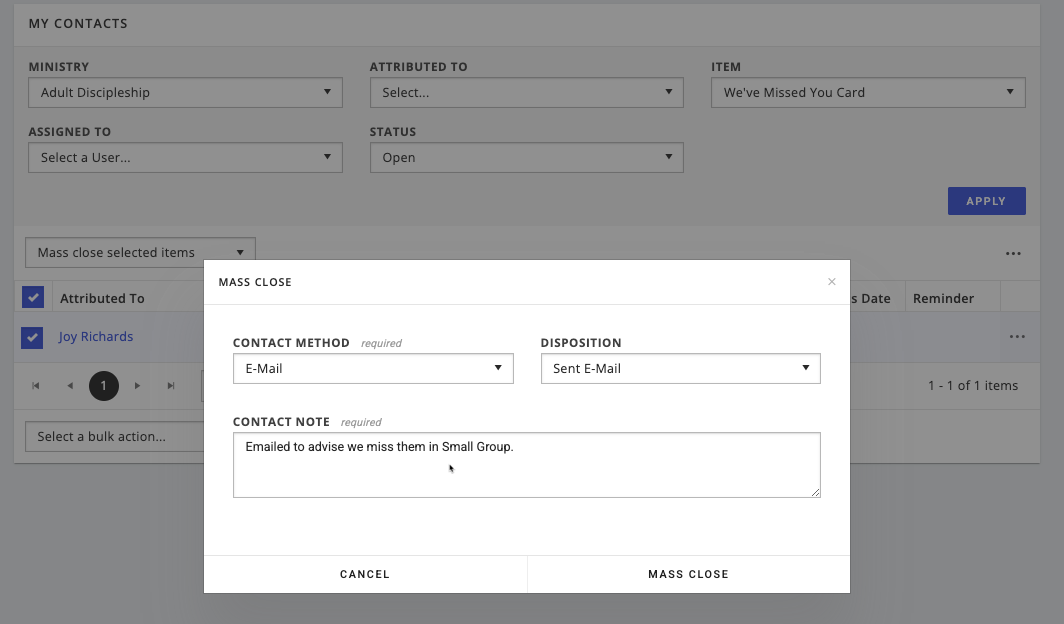Go to the next page arrow

[137, 386]
